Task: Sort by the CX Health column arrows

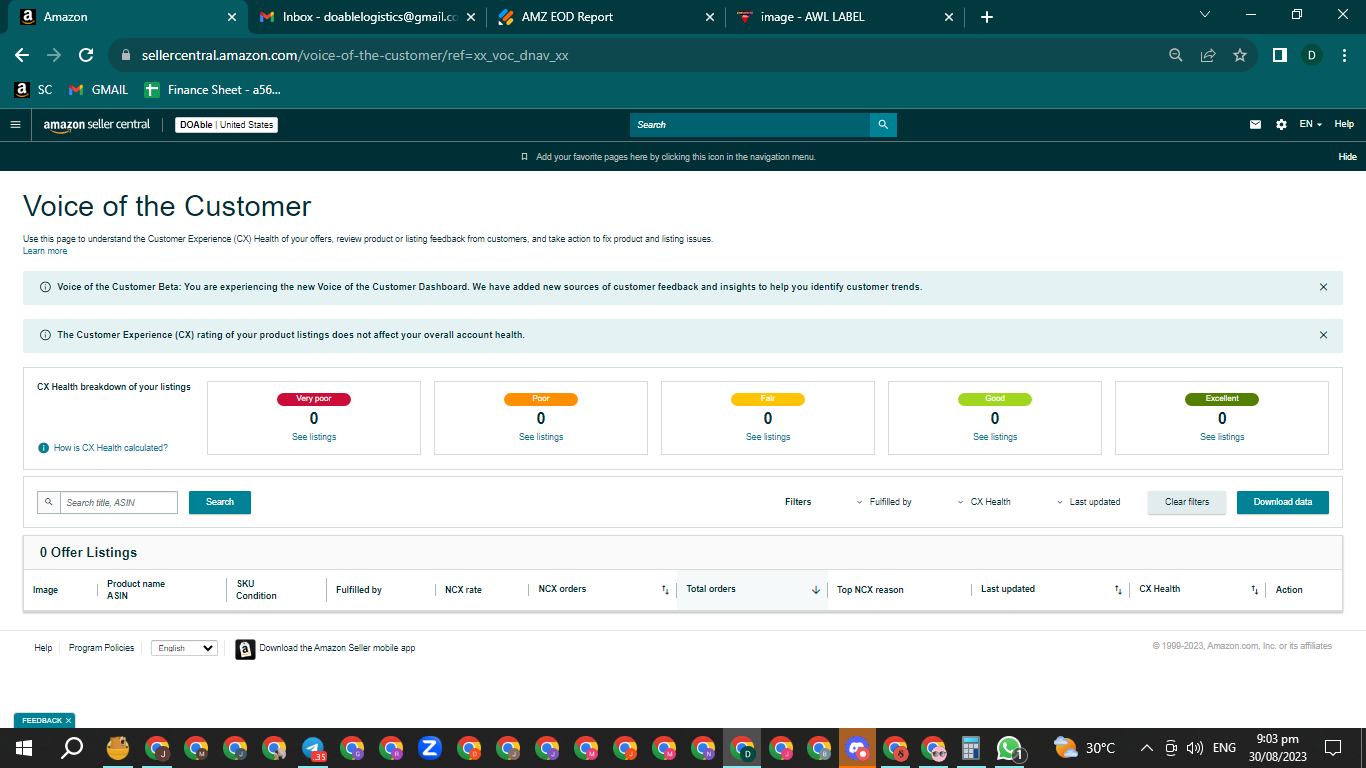Action: 1254,590
